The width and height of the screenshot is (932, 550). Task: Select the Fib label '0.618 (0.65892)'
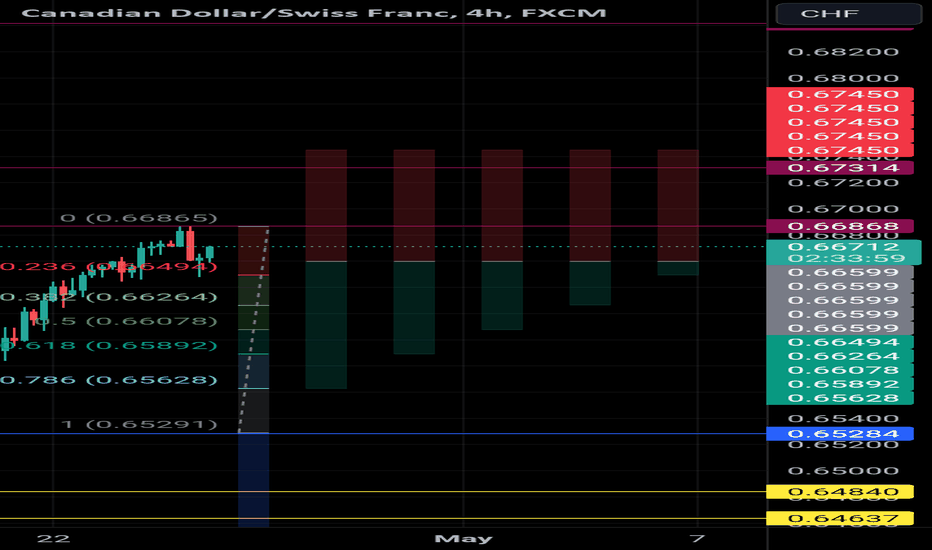pos(109,345)
